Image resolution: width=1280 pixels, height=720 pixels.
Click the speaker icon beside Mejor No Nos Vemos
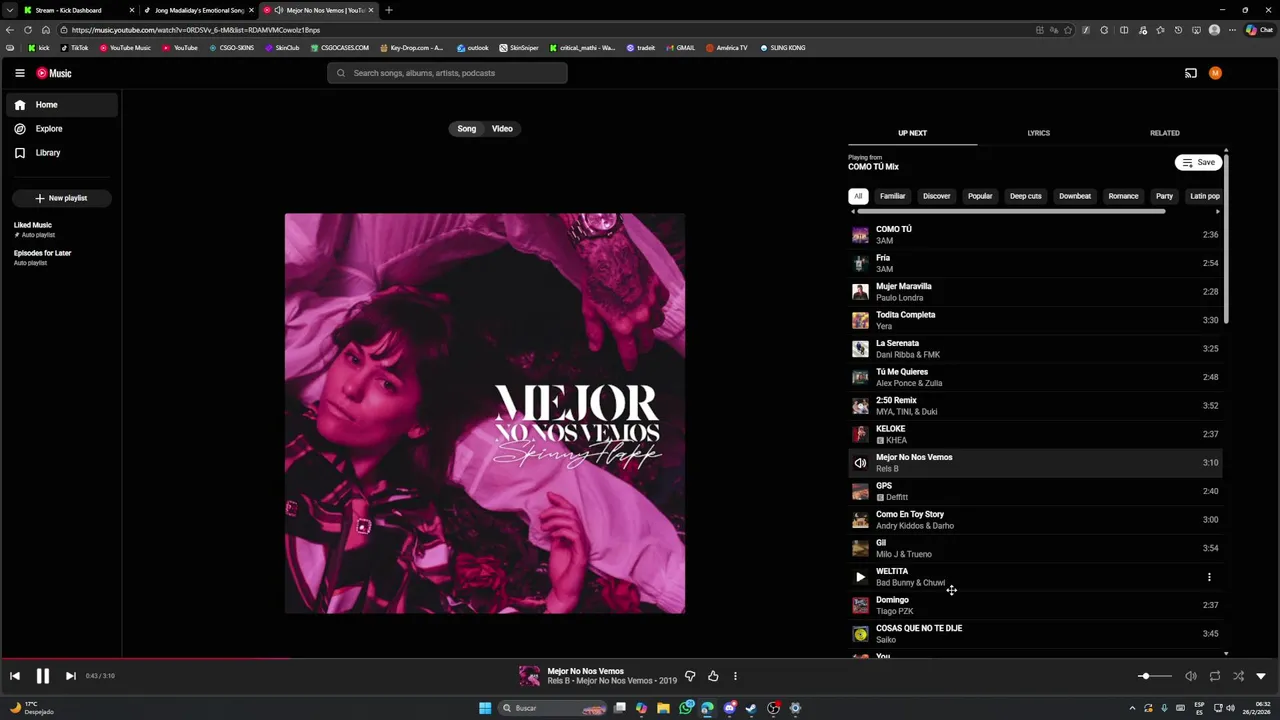pos(860,463)
